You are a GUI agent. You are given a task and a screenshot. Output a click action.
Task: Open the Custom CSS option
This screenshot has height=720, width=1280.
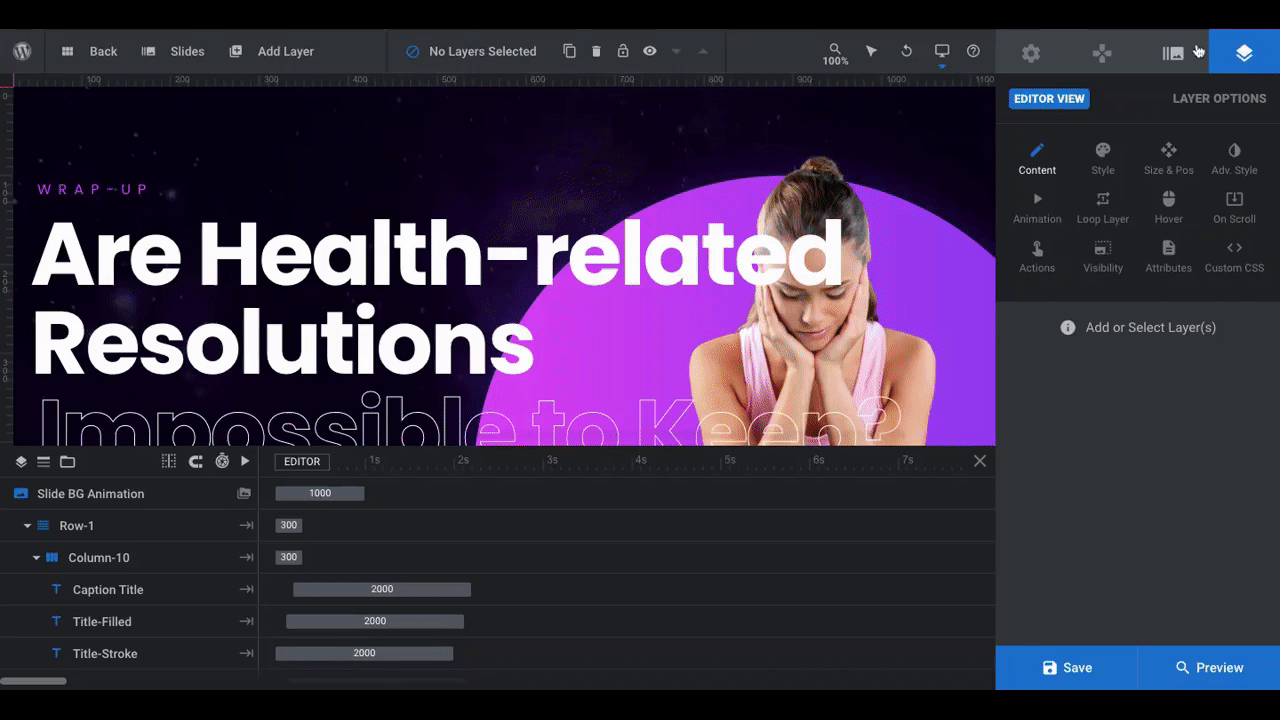[1234, 257]
